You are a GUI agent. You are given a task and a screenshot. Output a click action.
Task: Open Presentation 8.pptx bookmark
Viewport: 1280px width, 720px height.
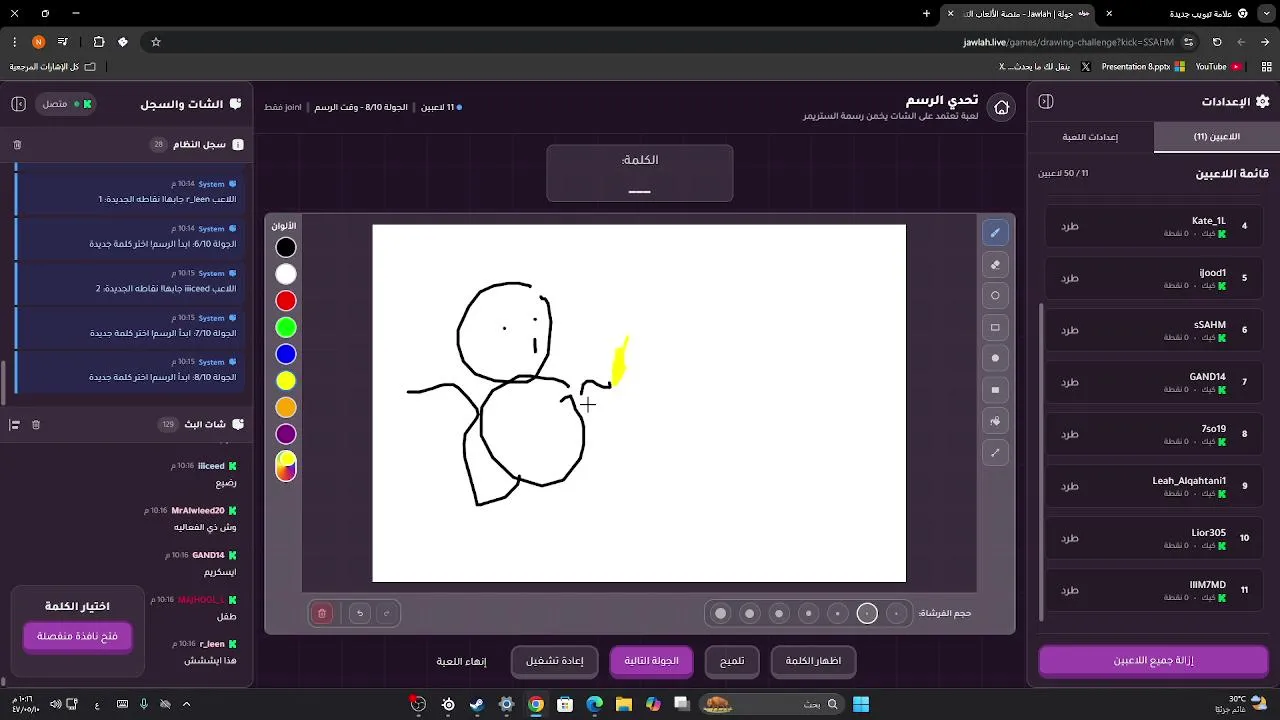[1143, 67]
